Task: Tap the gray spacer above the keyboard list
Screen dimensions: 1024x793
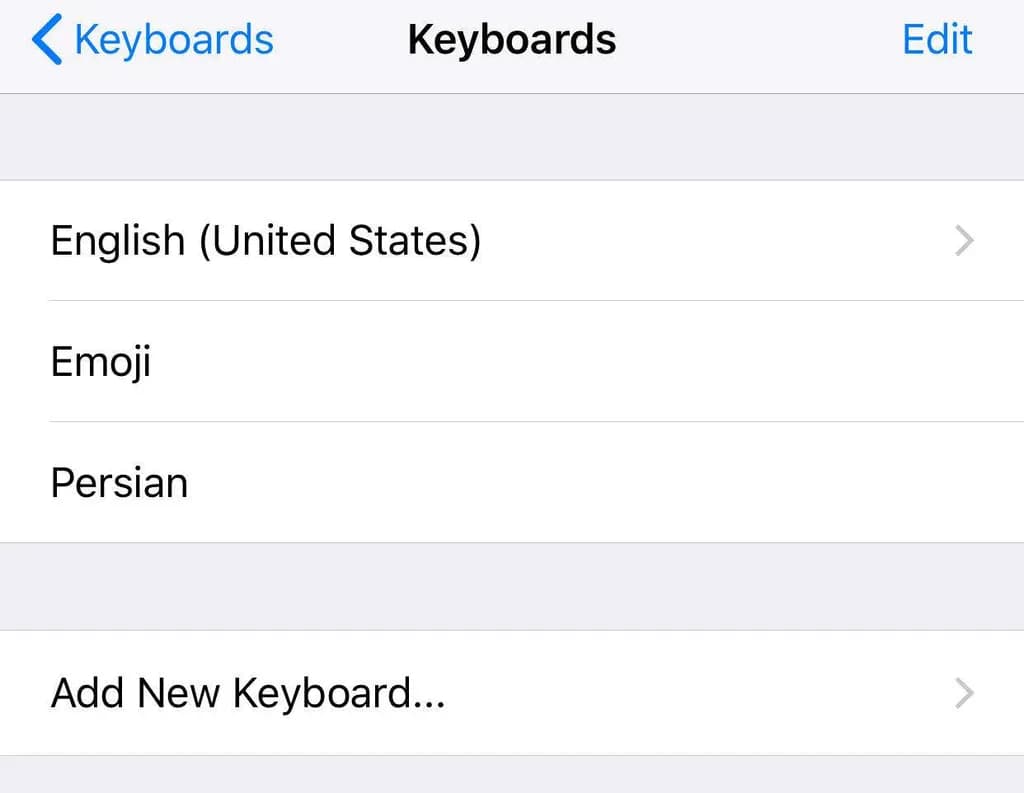Action: (x=512, y=137)
